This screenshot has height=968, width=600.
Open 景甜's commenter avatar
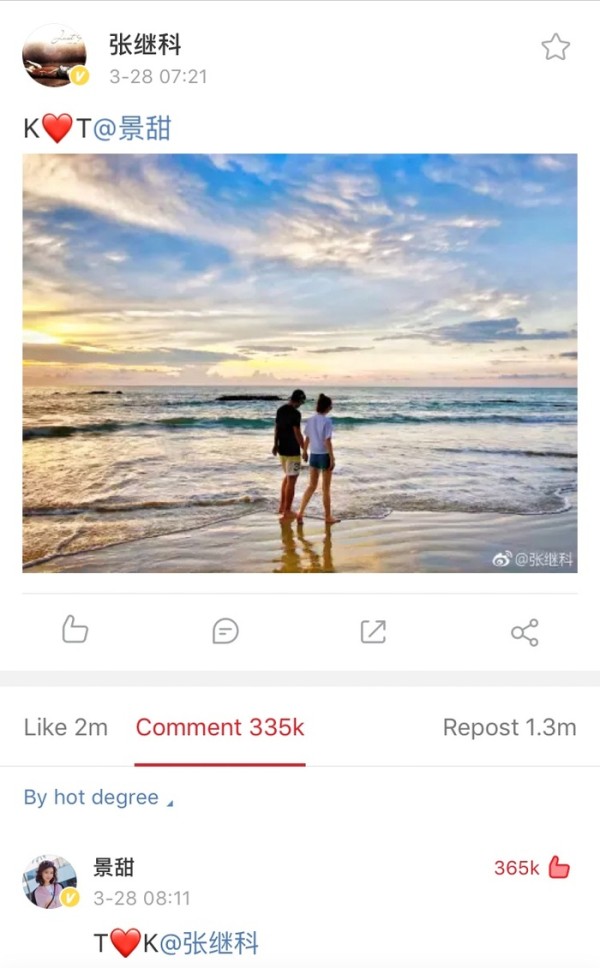pyautogui.click(x=51, y=882)
